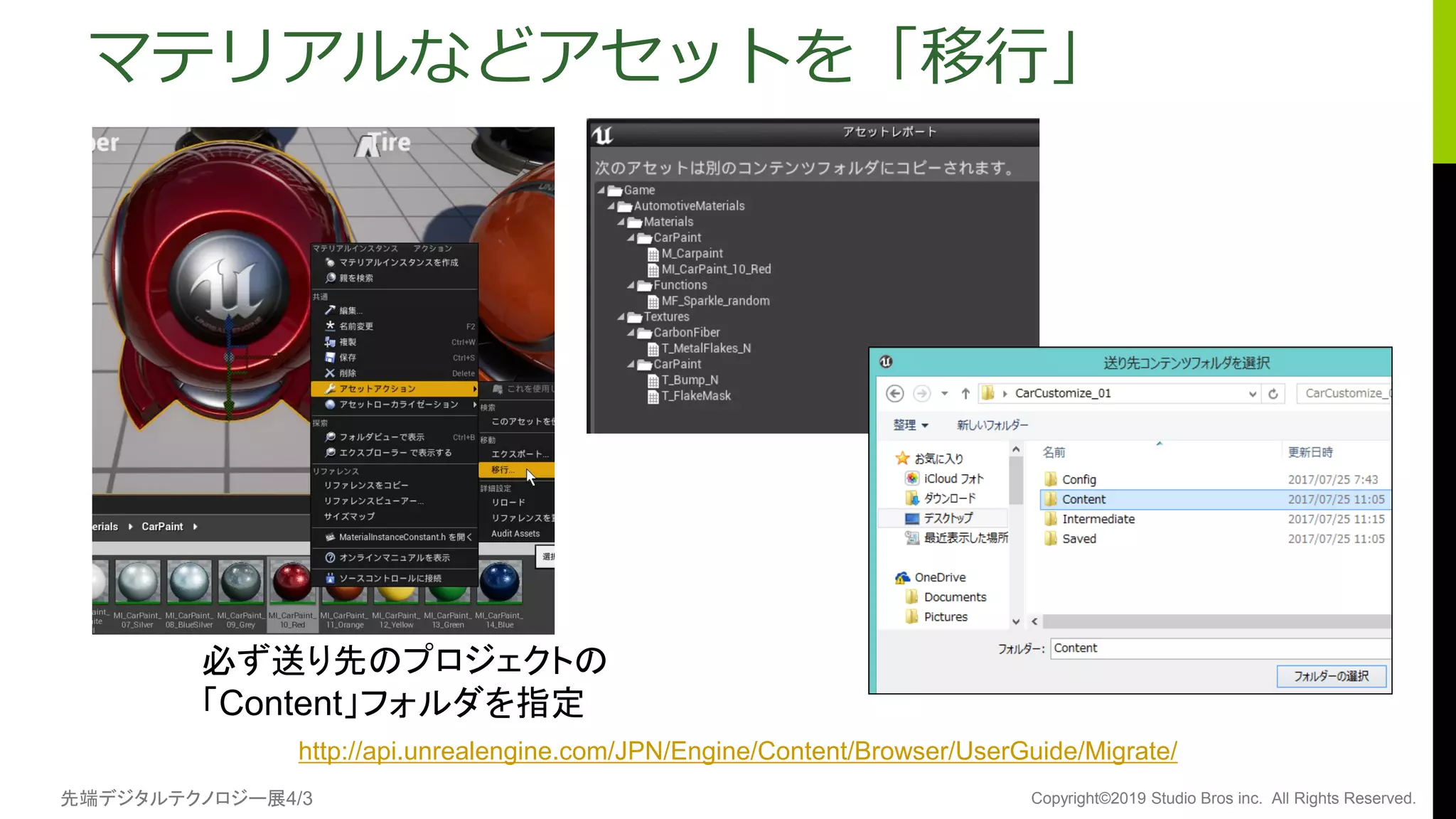Image resolution: width=1456 pixels, height=819 pixels.
Task: Open the address bar path dropdown
Action: [1253, 393]
